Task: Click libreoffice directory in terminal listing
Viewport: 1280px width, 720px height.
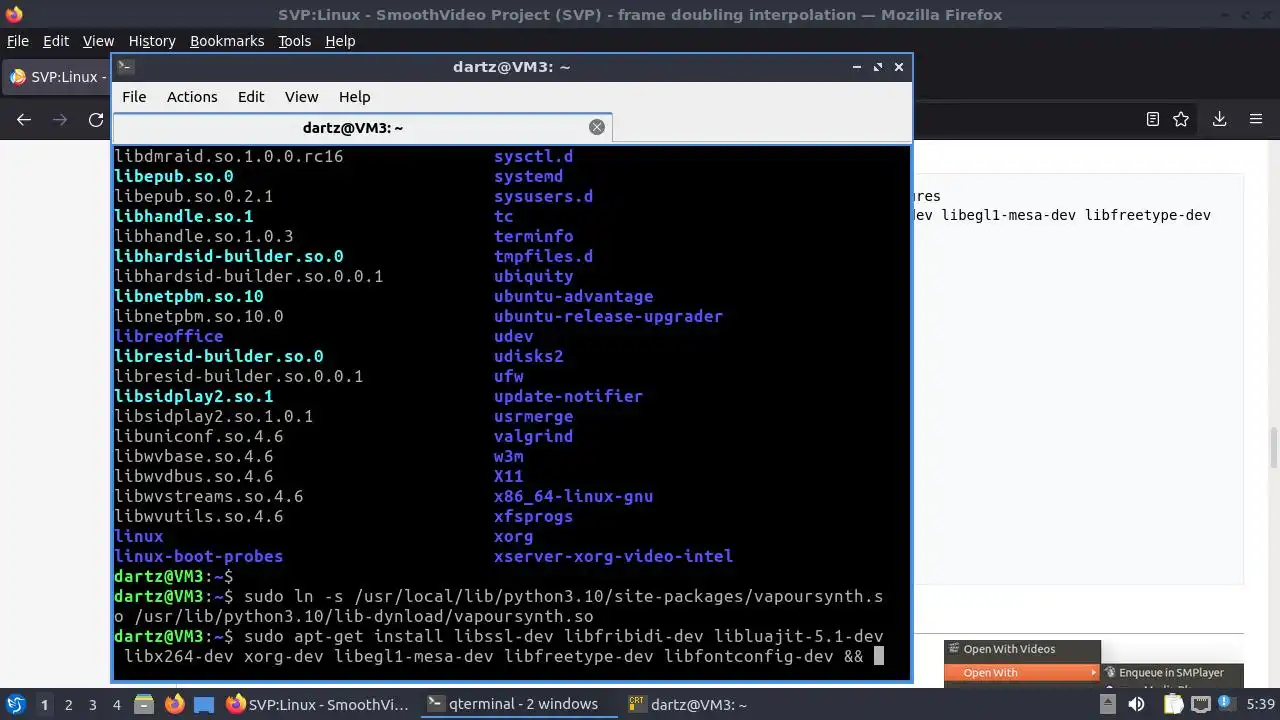Action: tap(169, 336)
